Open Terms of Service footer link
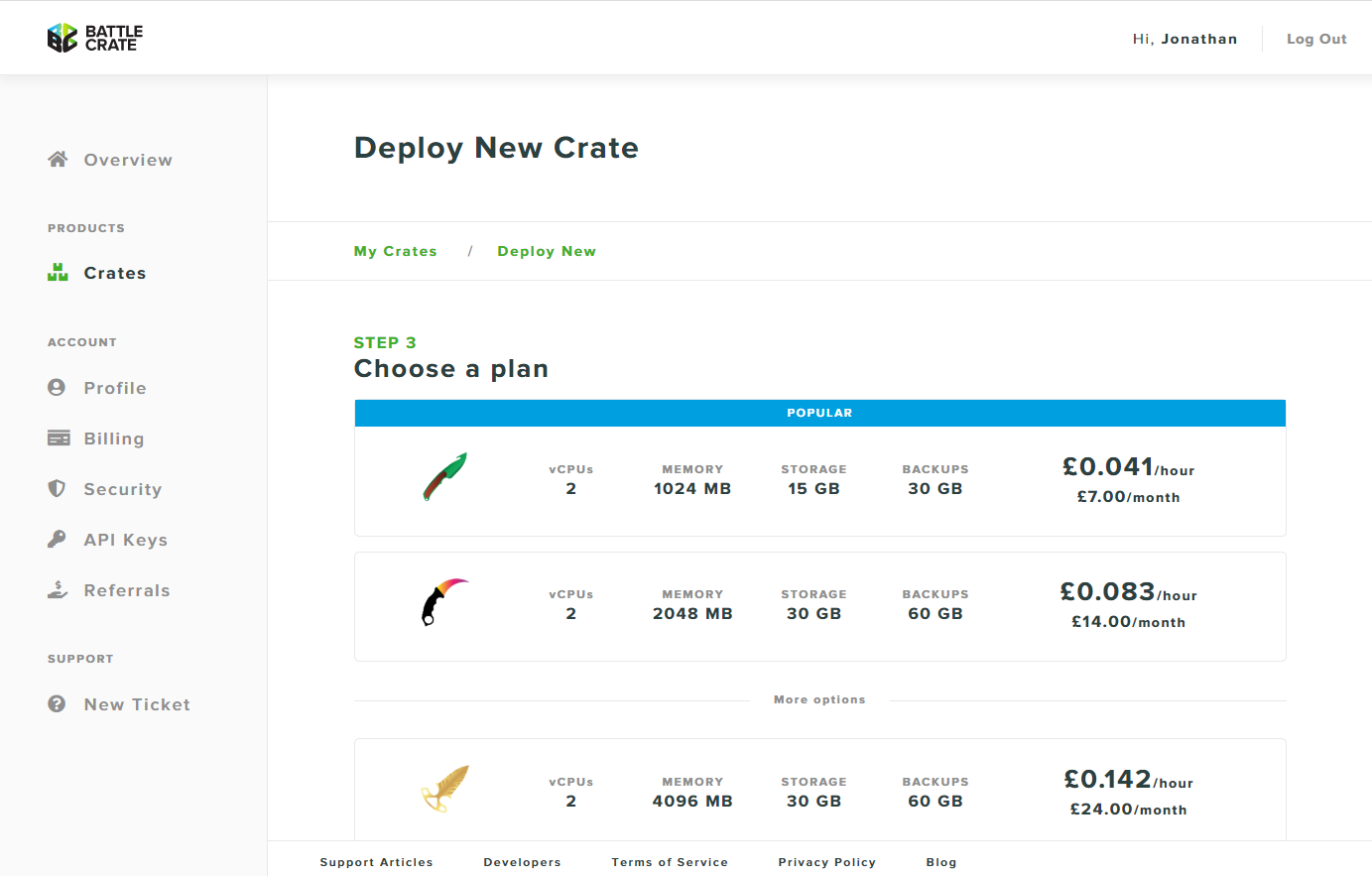1372x876 pixels. pos(670,862)
